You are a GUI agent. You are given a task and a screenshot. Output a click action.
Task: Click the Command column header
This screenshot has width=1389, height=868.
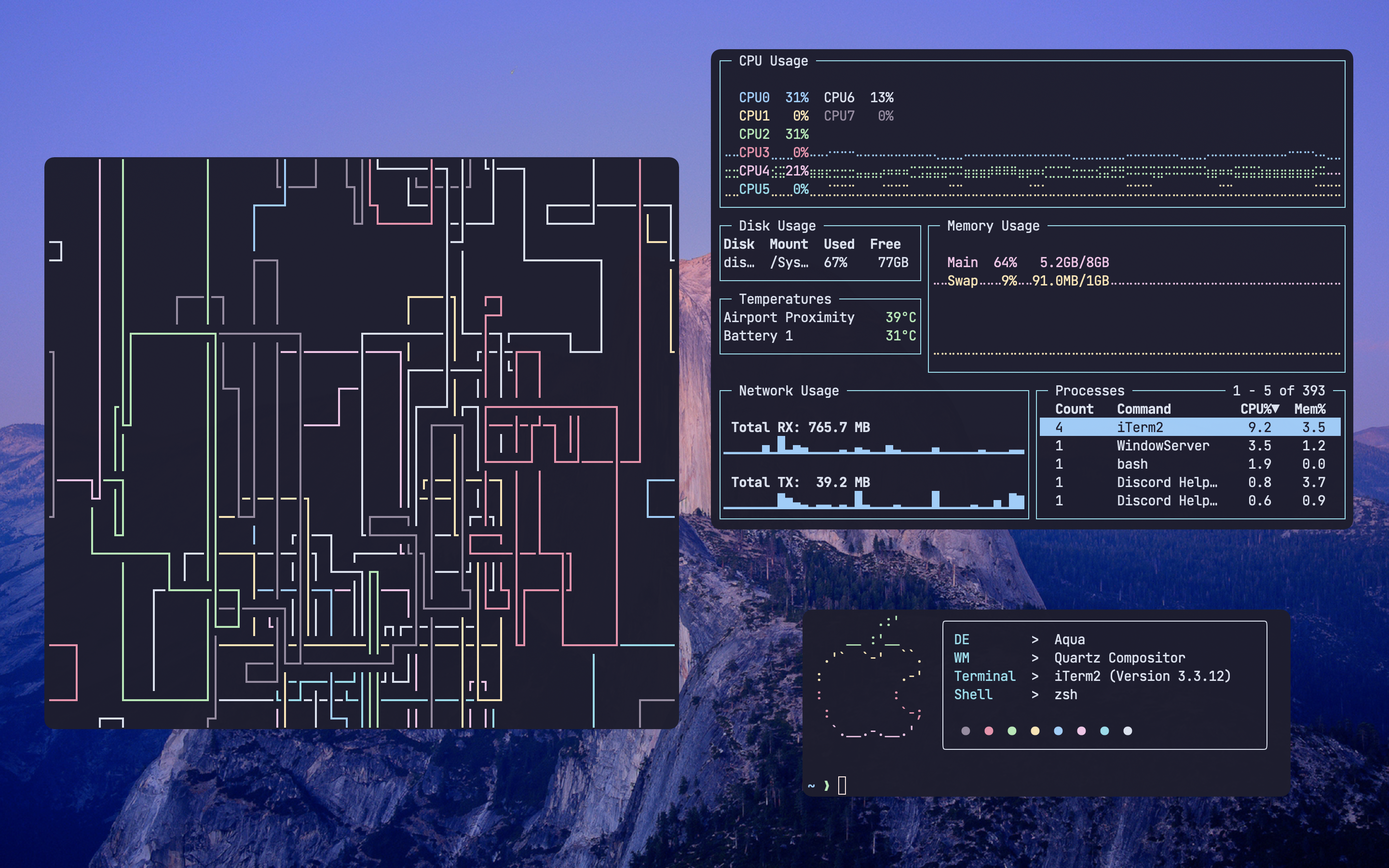coord(1144,409)
